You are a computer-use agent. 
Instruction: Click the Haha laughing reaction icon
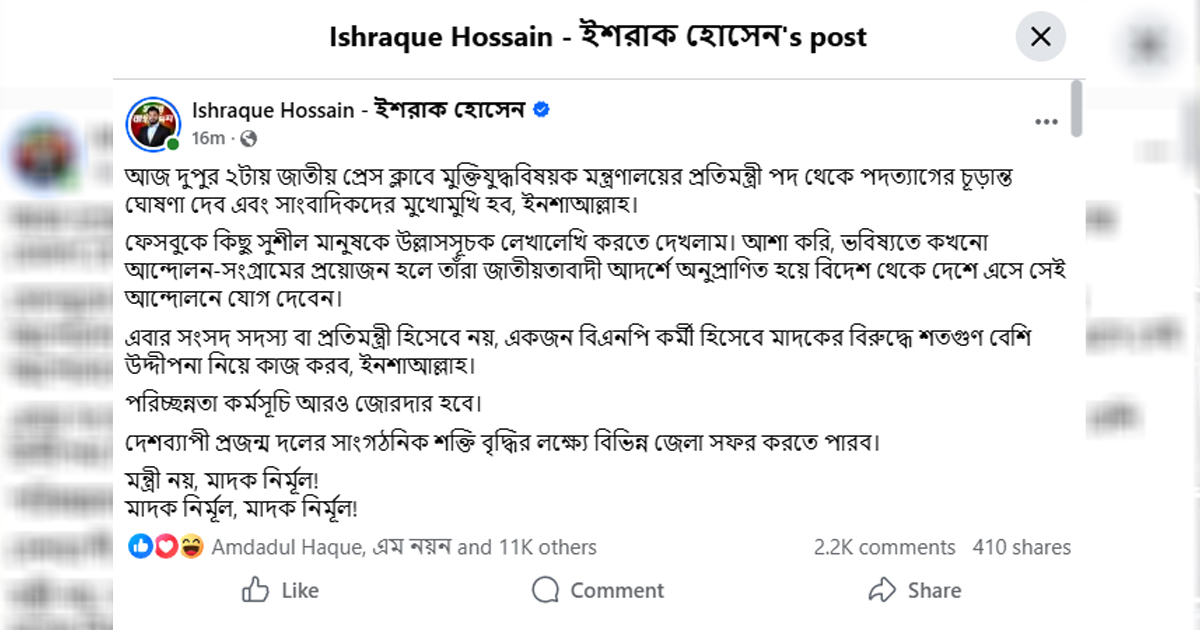(194, 547)
